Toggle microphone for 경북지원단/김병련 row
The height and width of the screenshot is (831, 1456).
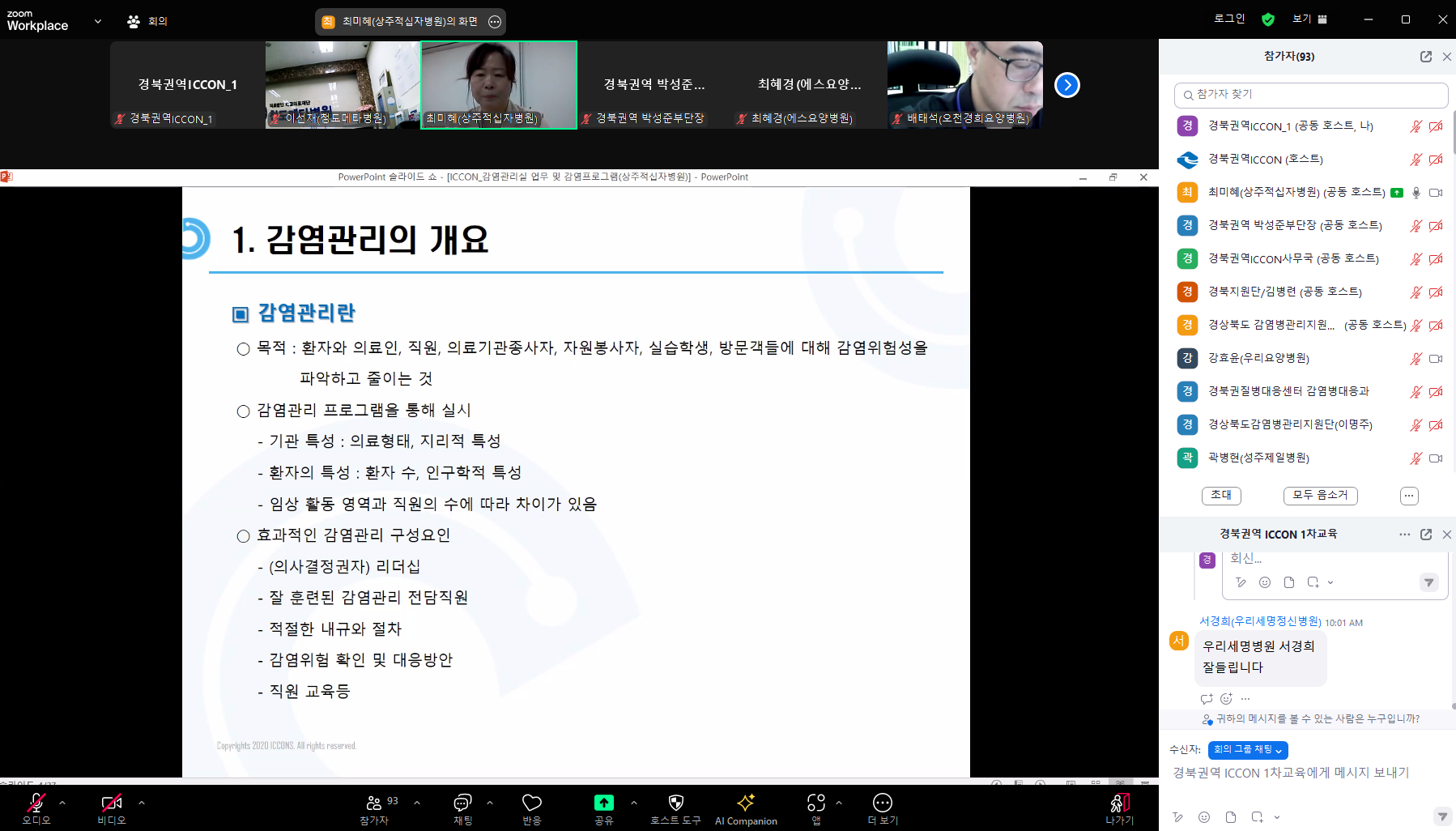(1416, 292)
